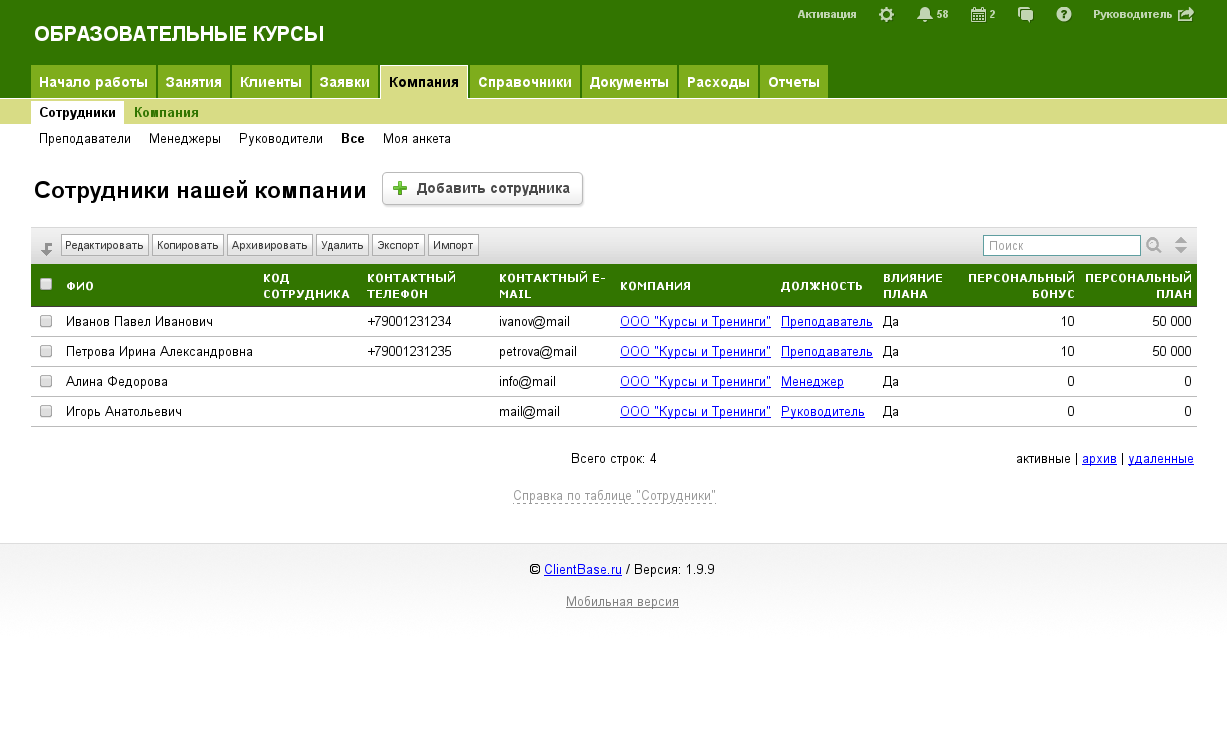This screenshot has height=738, width=1227.
Task: Switch to the Компания sub-tab
Action: coord(166,113)
